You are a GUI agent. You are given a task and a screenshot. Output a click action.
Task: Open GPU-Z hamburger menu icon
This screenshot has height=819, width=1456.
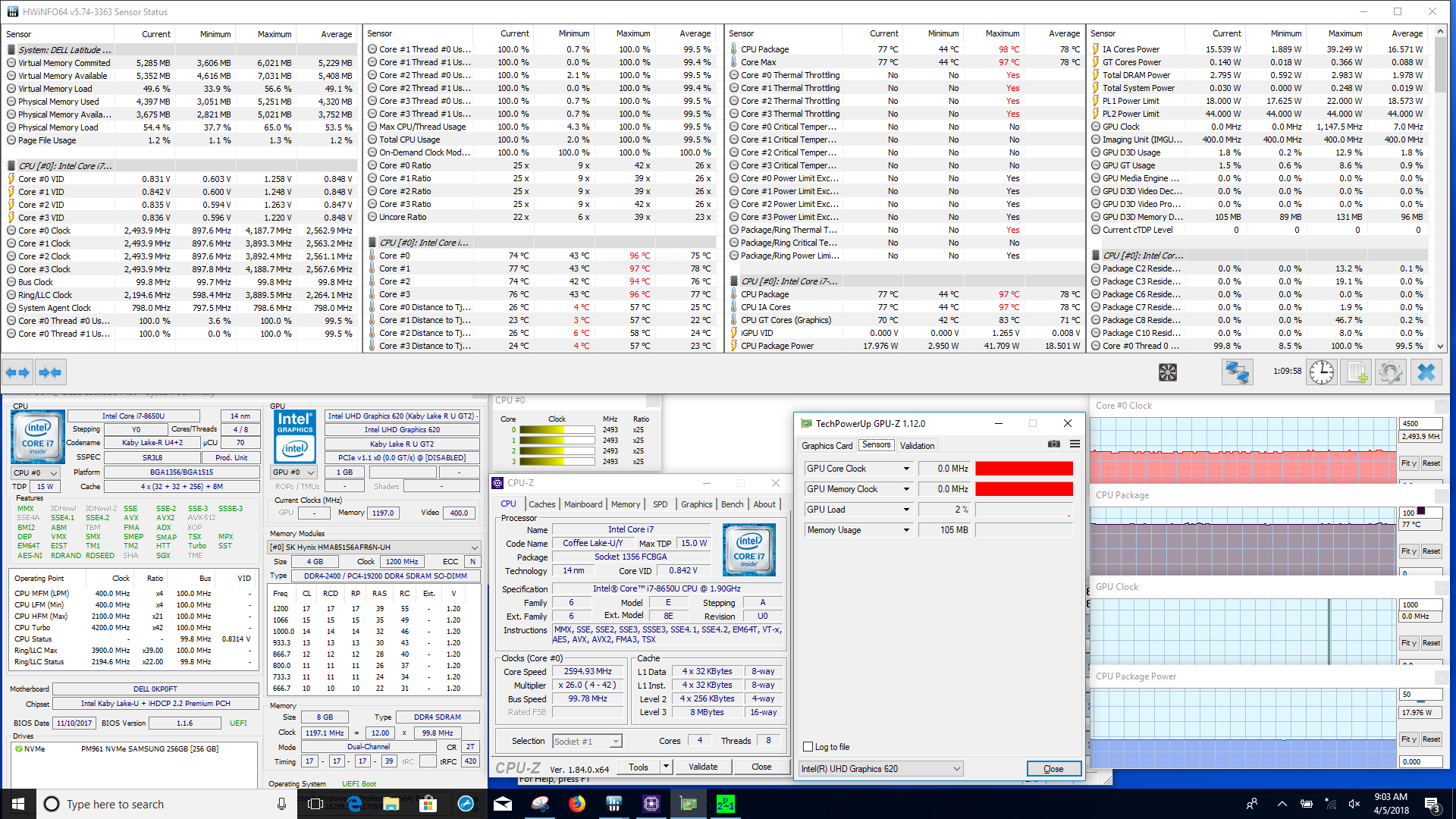pyautogui.click(x=1075, y=444)
